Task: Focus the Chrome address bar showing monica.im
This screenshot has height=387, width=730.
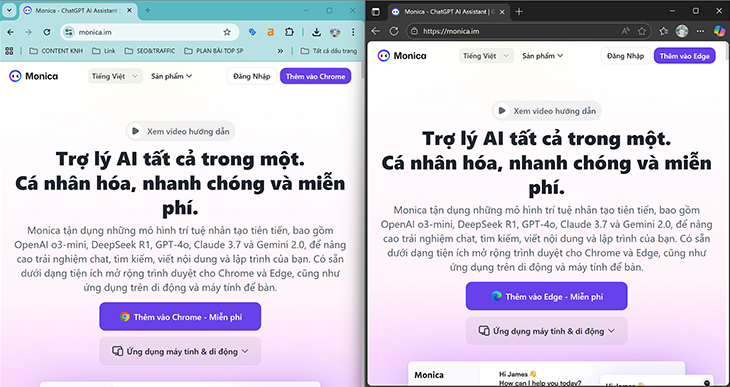Action: pyautogui.click(x=149, y=32)
